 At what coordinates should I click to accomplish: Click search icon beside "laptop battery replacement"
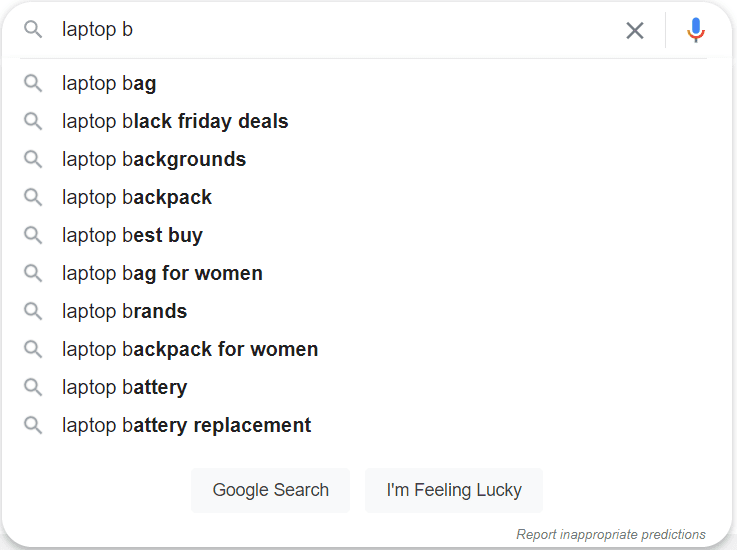(x=33, y=425)
